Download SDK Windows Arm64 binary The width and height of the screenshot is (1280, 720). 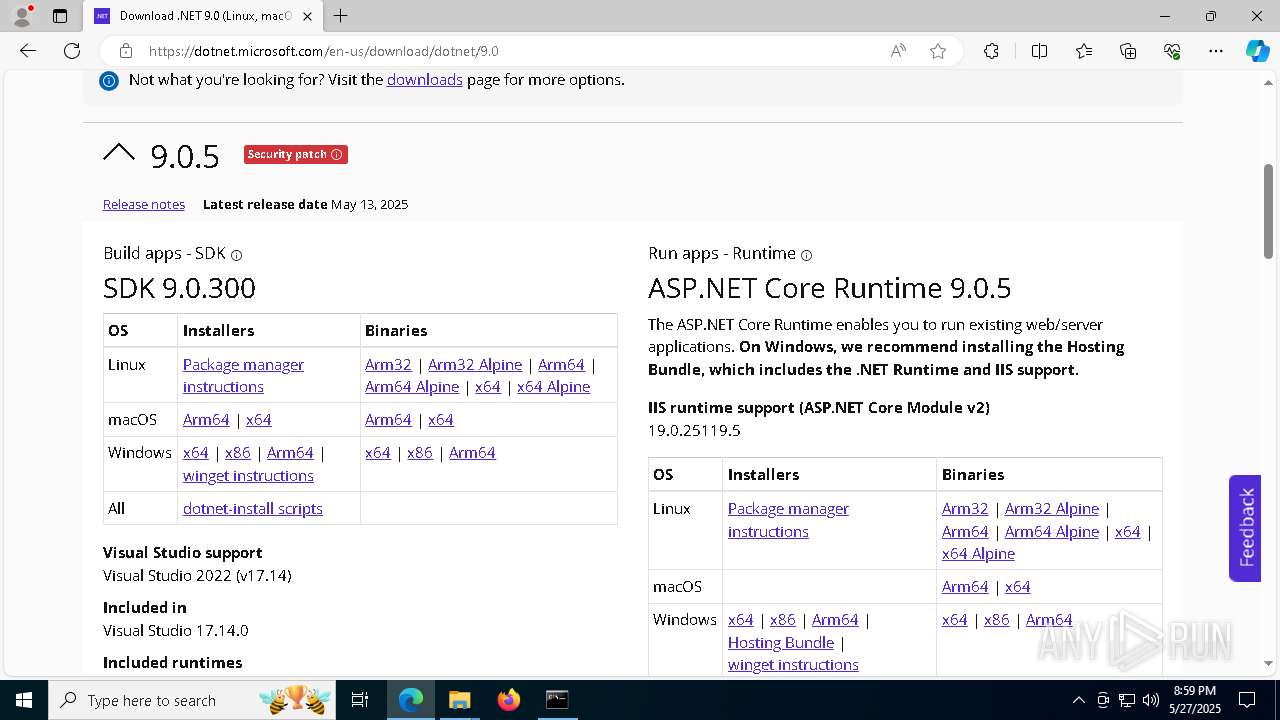[472, 453]
